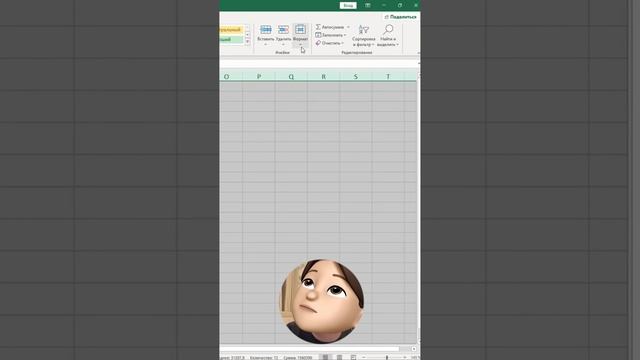Select column Q header
The image size is (640, 360).
(291, 76)
